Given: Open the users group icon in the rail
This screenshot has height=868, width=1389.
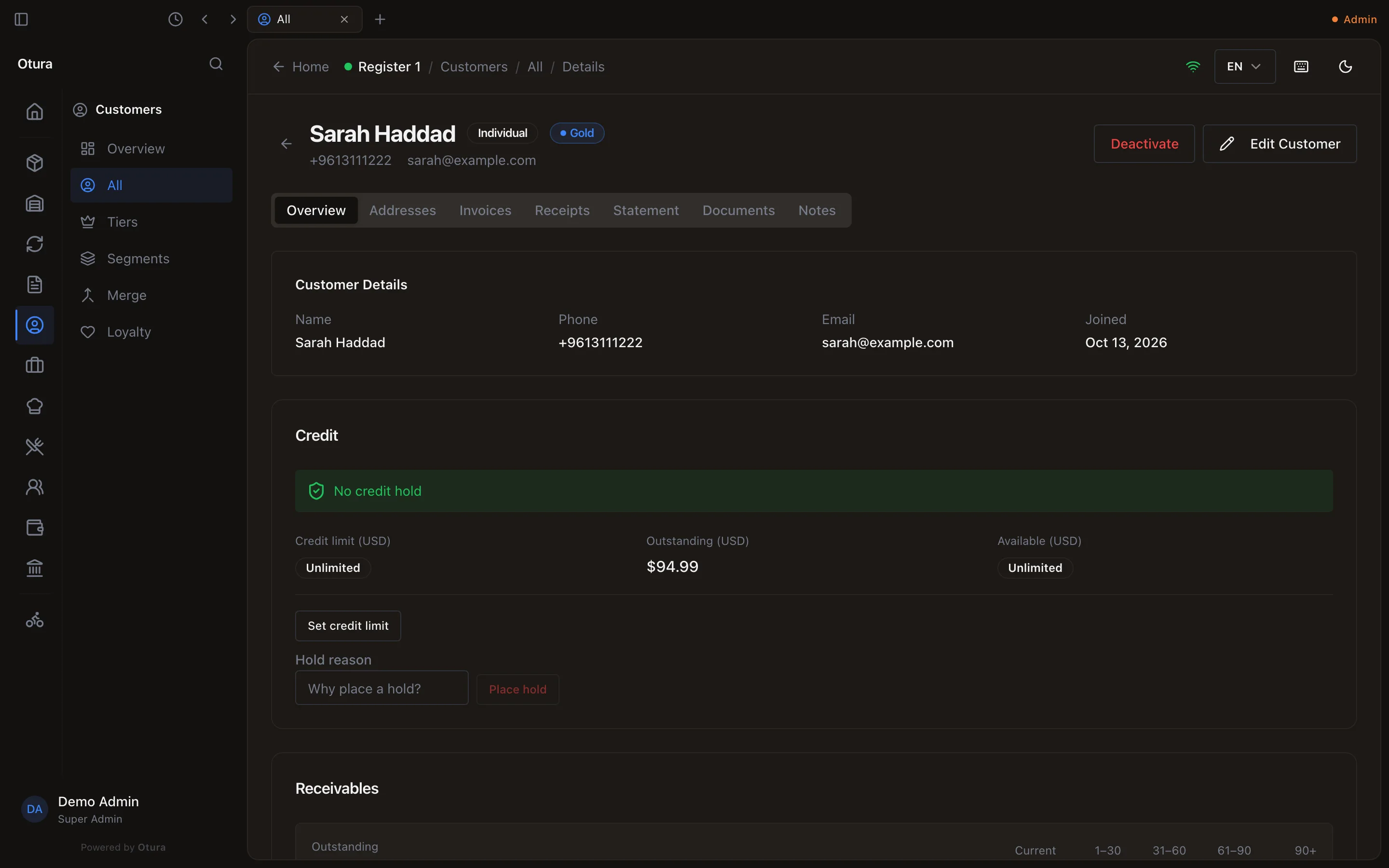Looking at the screenshot, I should point(34,487).
